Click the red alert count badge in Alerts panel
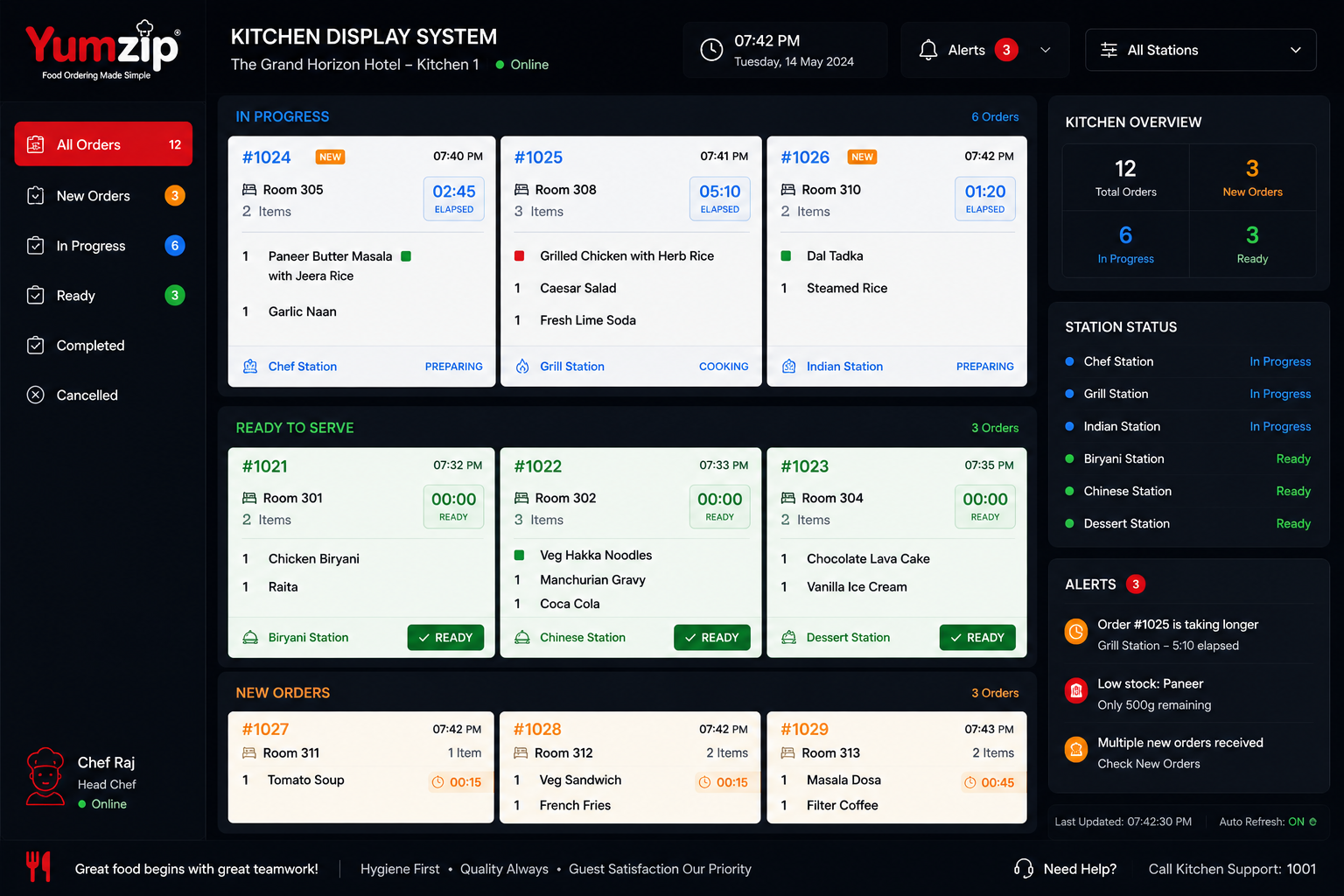Viewport: 1344px width, 896px height. (x=1136, y=584)
